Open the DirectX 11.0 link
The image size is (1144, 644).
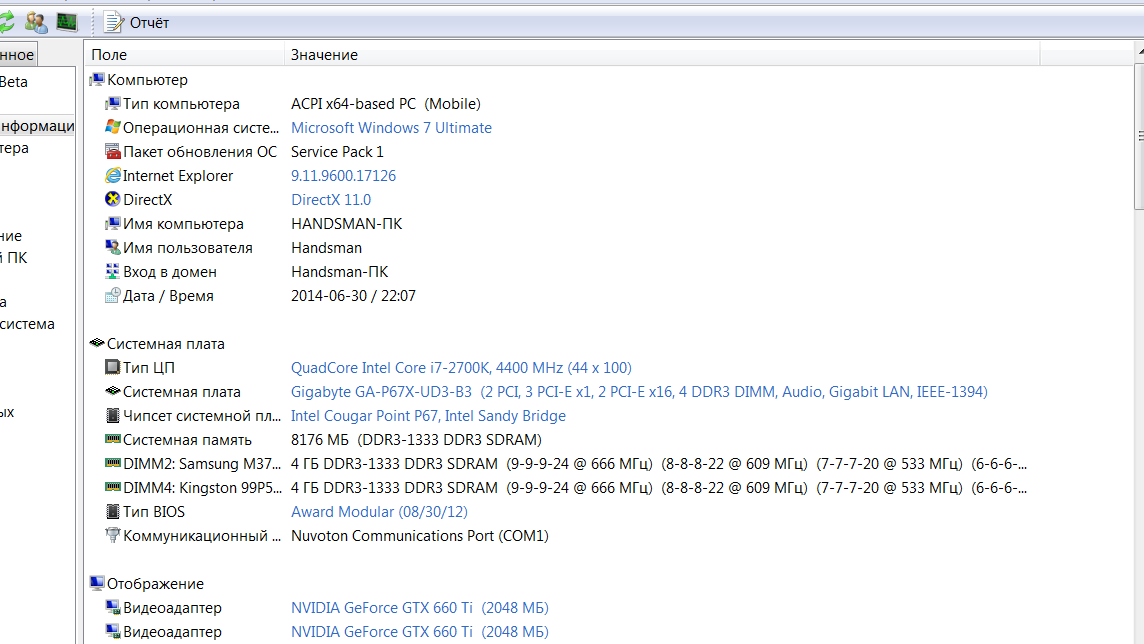pyautogui.click(x=331, y=200)
